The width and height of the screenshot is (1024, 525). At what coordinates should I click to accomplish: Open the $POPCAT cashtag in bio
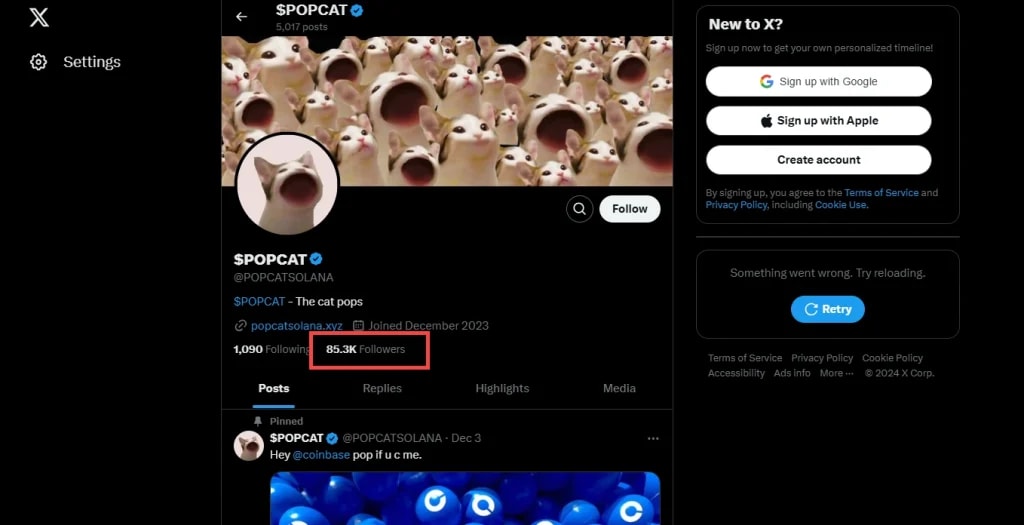click(x=259, y=302)
